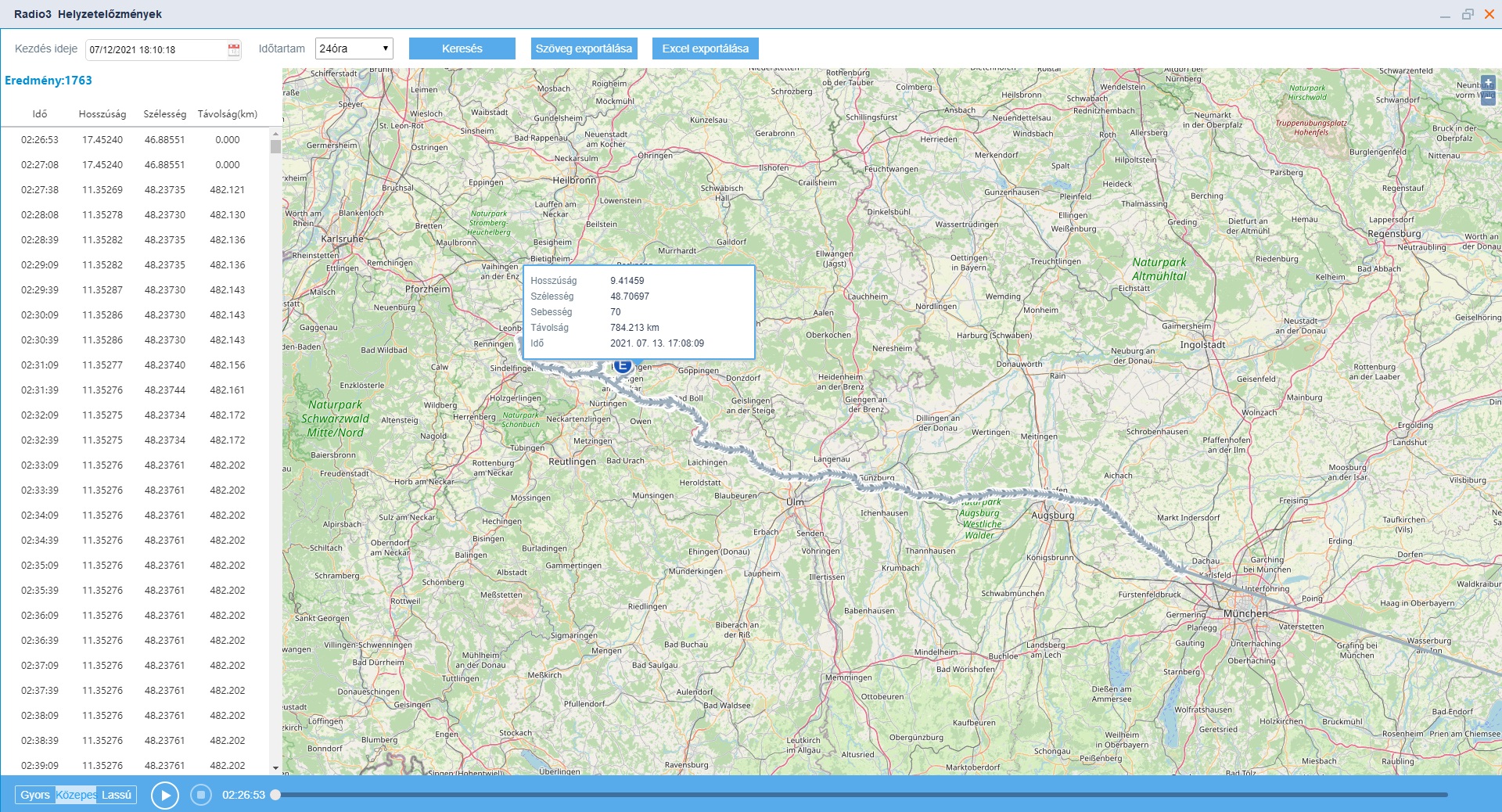This screenshot has width=1502, height=812.
Task: Click Excel exportálása button
Action: pos(705,49)
